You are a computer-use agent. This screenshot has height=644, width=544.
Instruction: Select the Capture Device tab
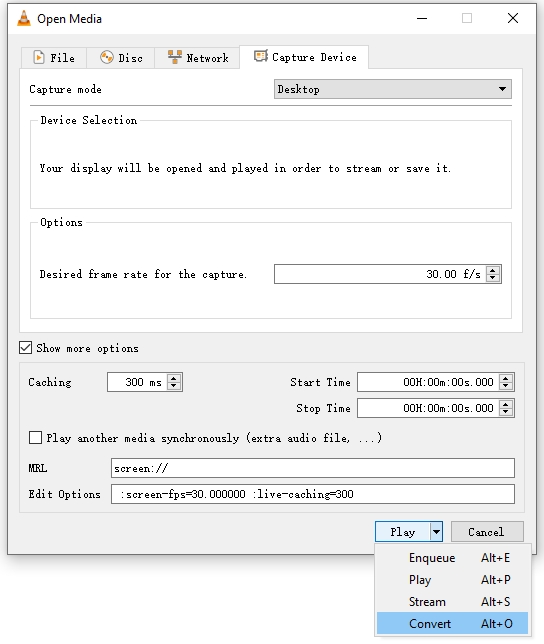pyautogui.click(x=304, y=57)
